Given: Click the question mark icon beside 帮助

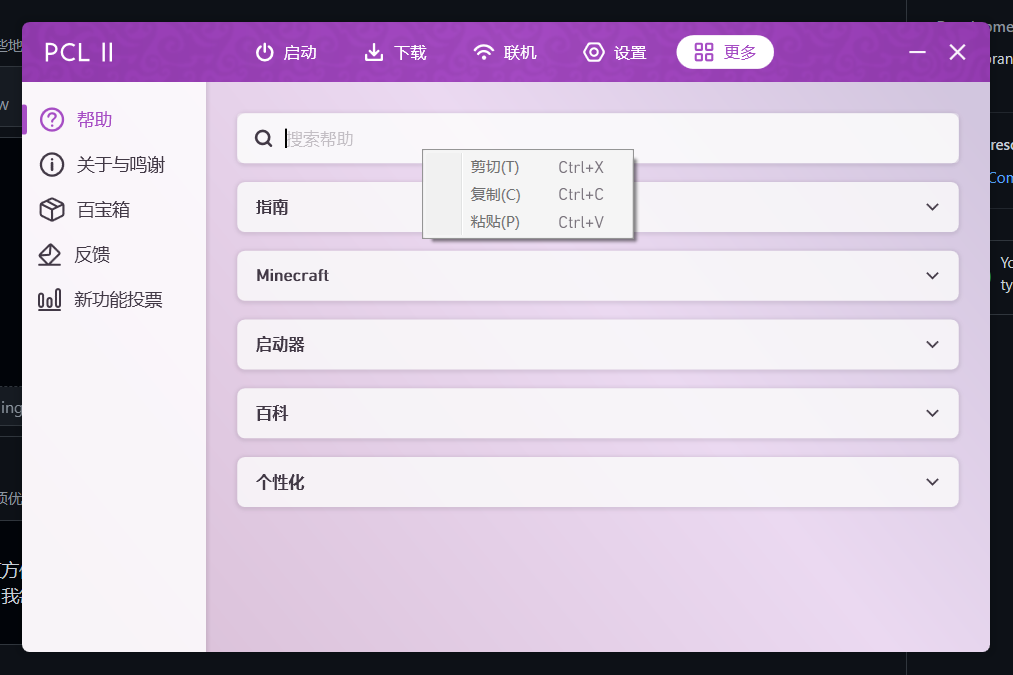Looking at the screenshot, I should pos(51,119).
